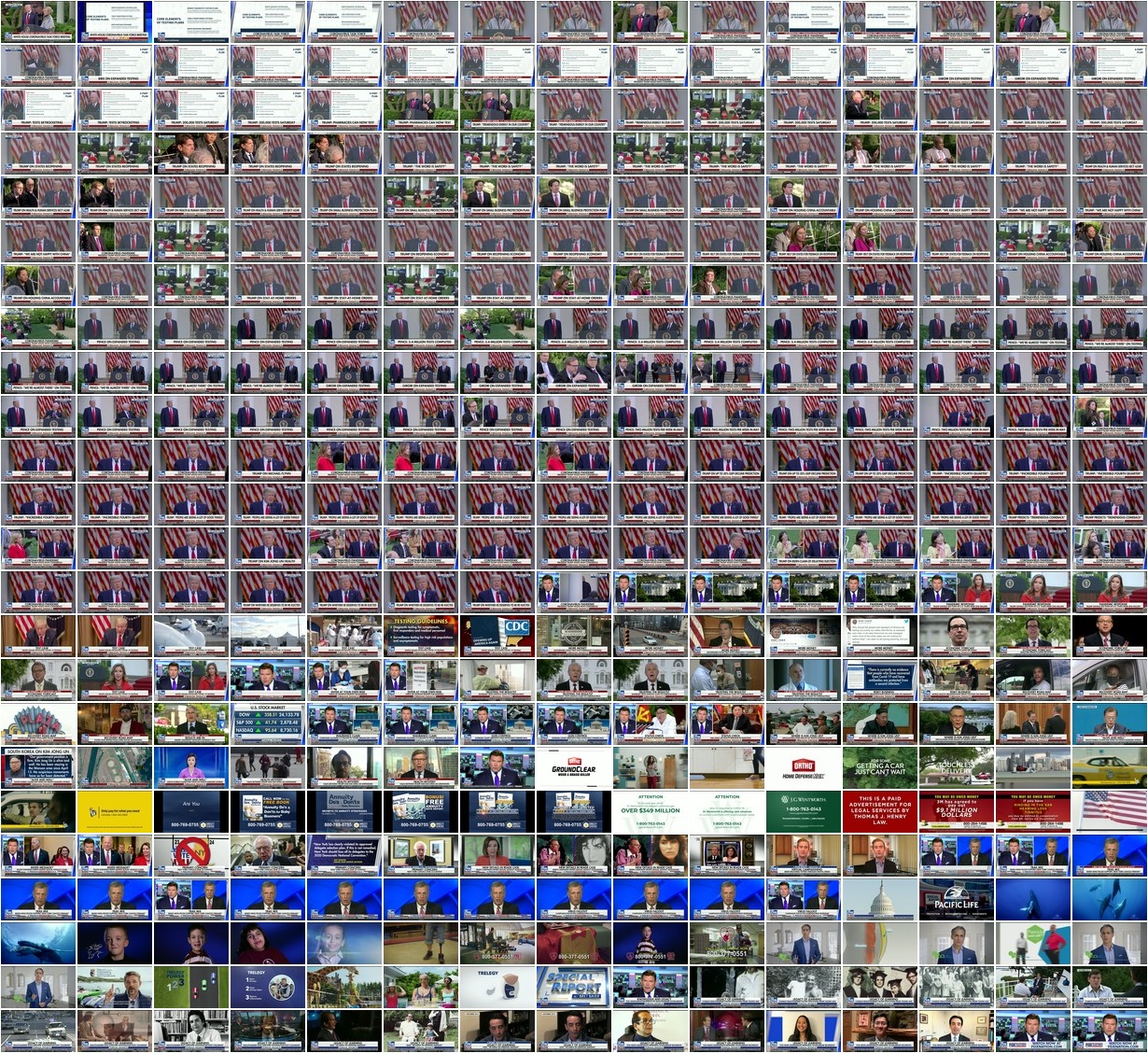Click the Testing Guidelines frame
This screenshot has height=1053, width=1148.
pos(421,634)
